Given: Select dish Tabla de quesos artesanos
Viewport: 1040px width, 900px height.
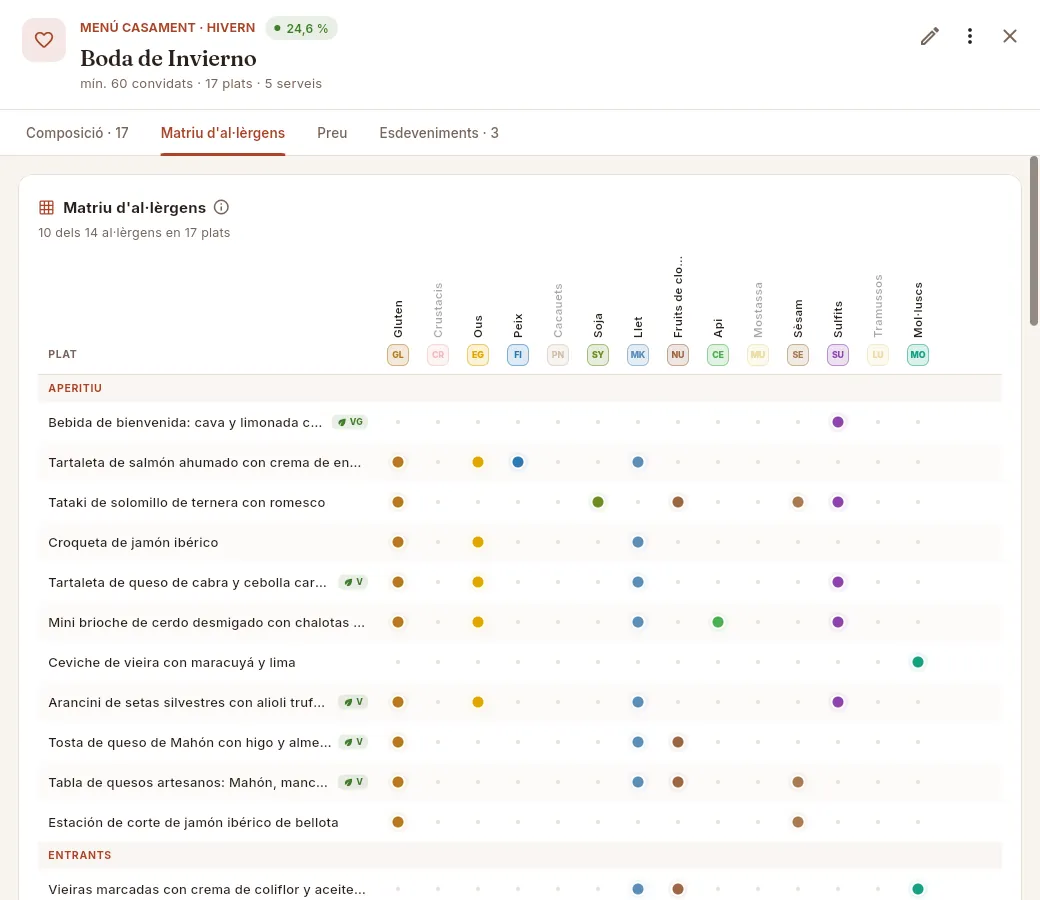Looking at the screenshot, I should tap(188, 783).
